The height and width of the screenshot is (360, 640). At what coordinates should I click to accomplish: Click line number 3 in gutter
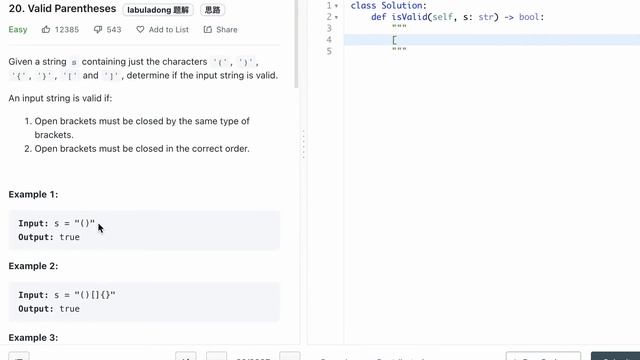[329, 28]
